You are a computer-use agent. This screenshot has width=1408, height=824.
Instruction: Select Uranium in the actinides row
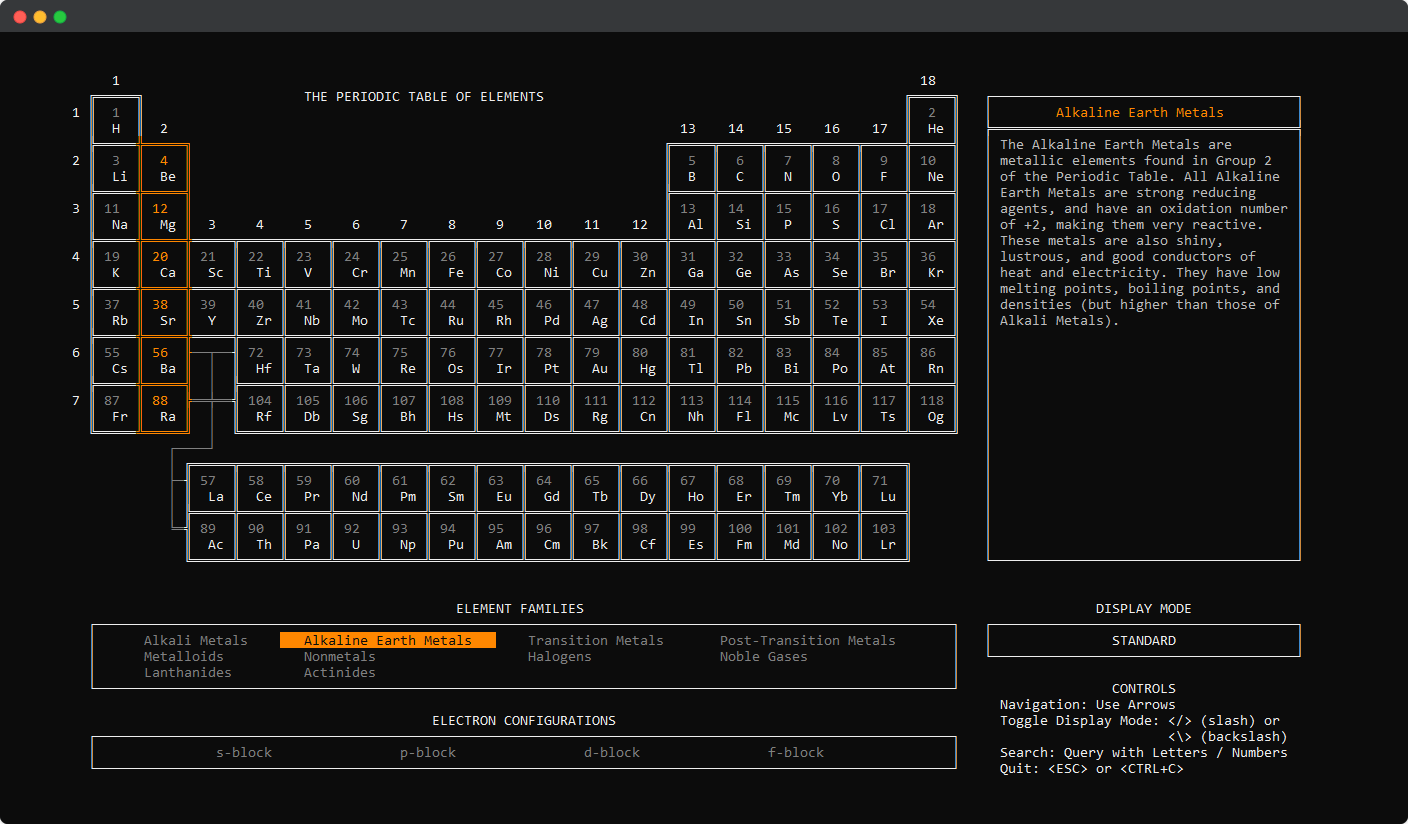pos(356,536)
